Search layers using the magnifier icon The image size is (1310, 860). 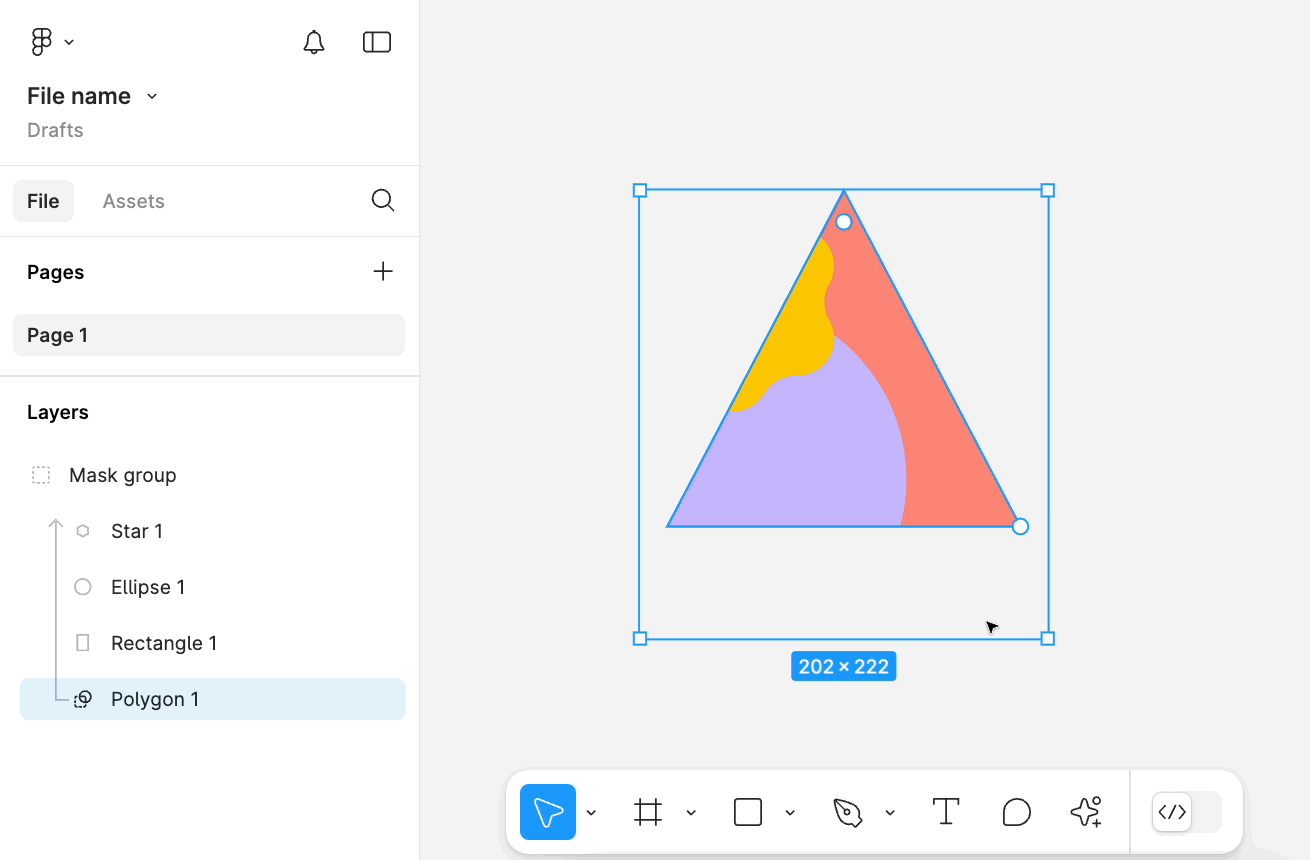click(382, 201)
